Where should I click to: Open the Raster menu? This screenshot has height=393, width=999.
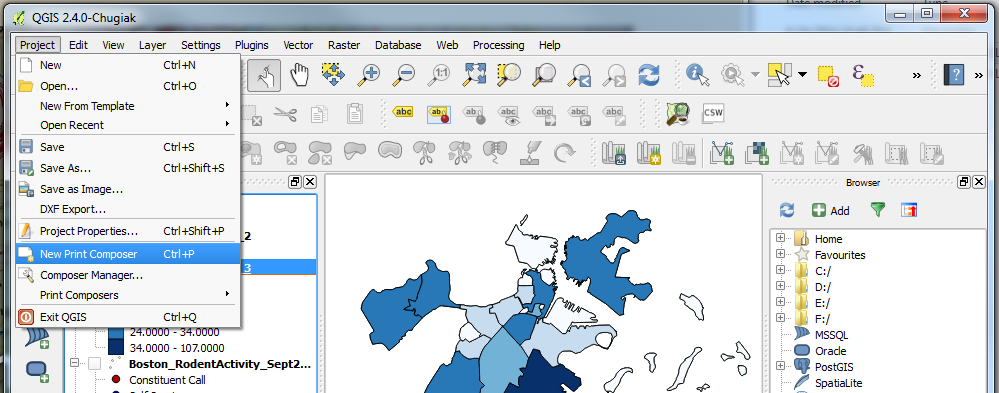point(344,45)
